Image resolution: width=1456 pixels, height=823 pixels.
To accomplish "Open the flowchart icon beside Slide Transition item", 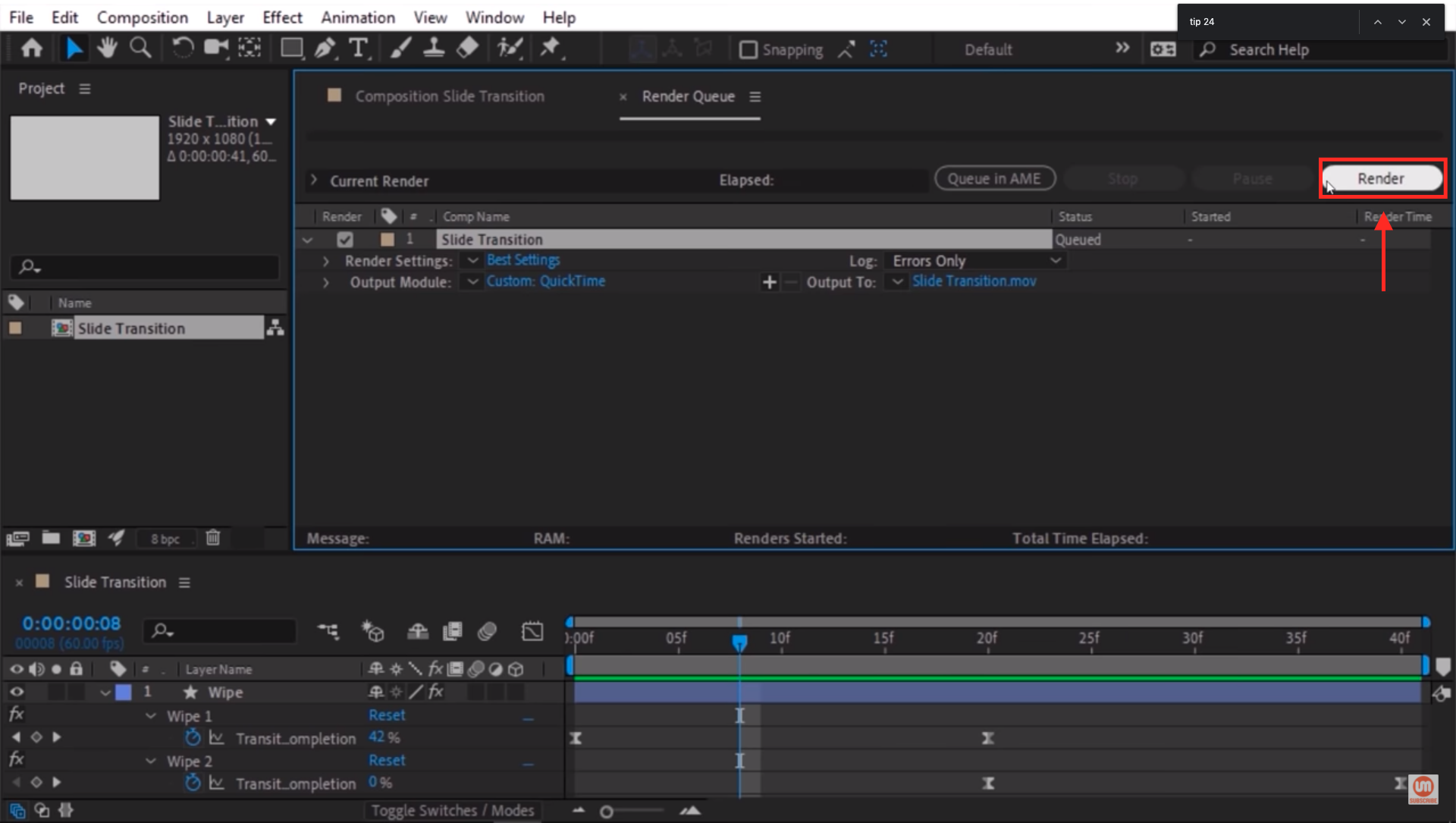I will (275, 328).
